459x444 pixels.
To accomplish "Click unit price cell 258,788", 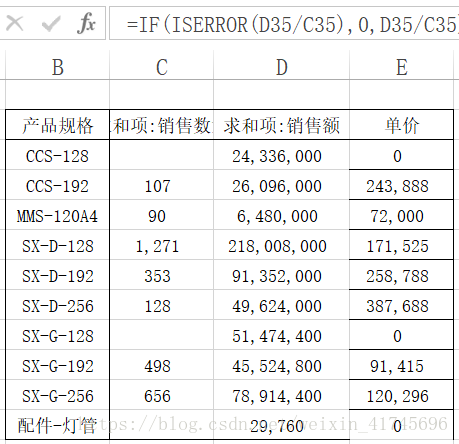I will coord(402,275).
